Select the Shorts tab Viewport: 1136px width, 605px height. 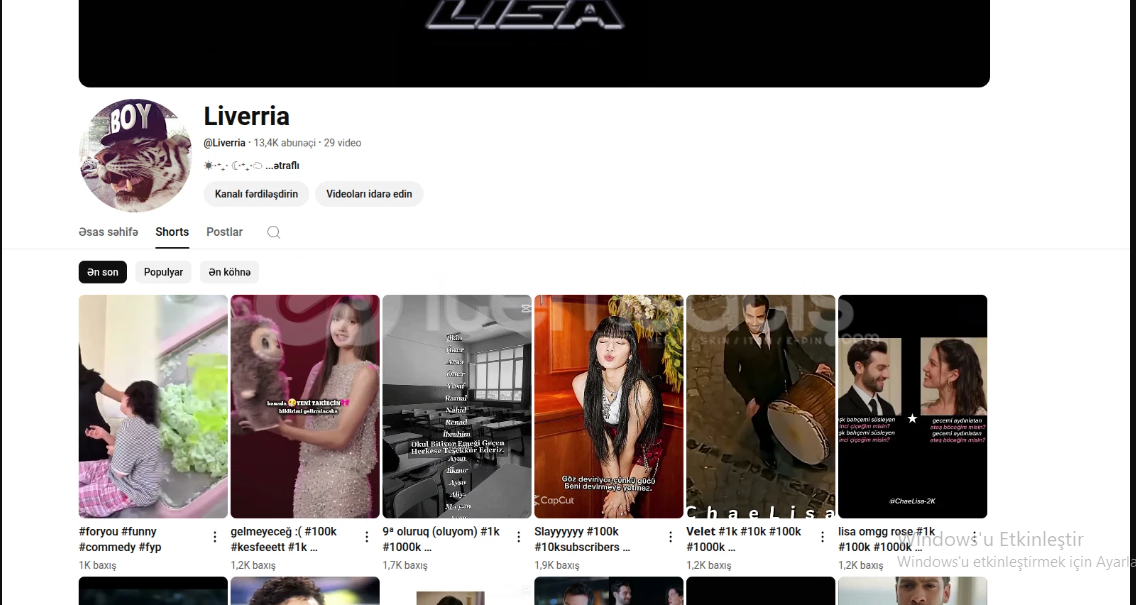tap(172, 232)
